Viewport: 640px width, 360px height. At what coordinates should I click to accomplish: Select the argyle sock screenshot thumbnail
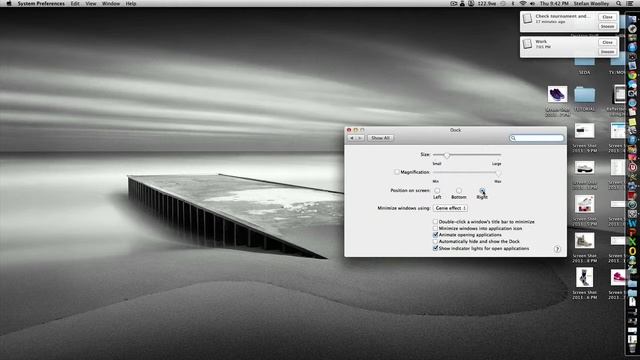pos(584,277)
